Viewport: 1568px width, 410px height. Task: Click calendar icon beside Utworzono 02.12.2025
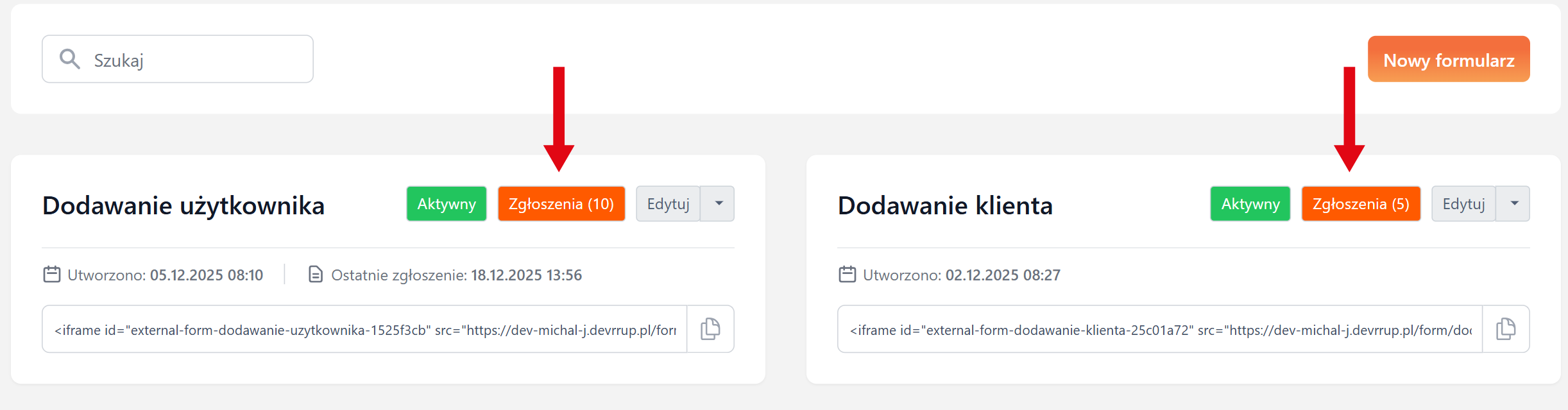tap(848, 275)
